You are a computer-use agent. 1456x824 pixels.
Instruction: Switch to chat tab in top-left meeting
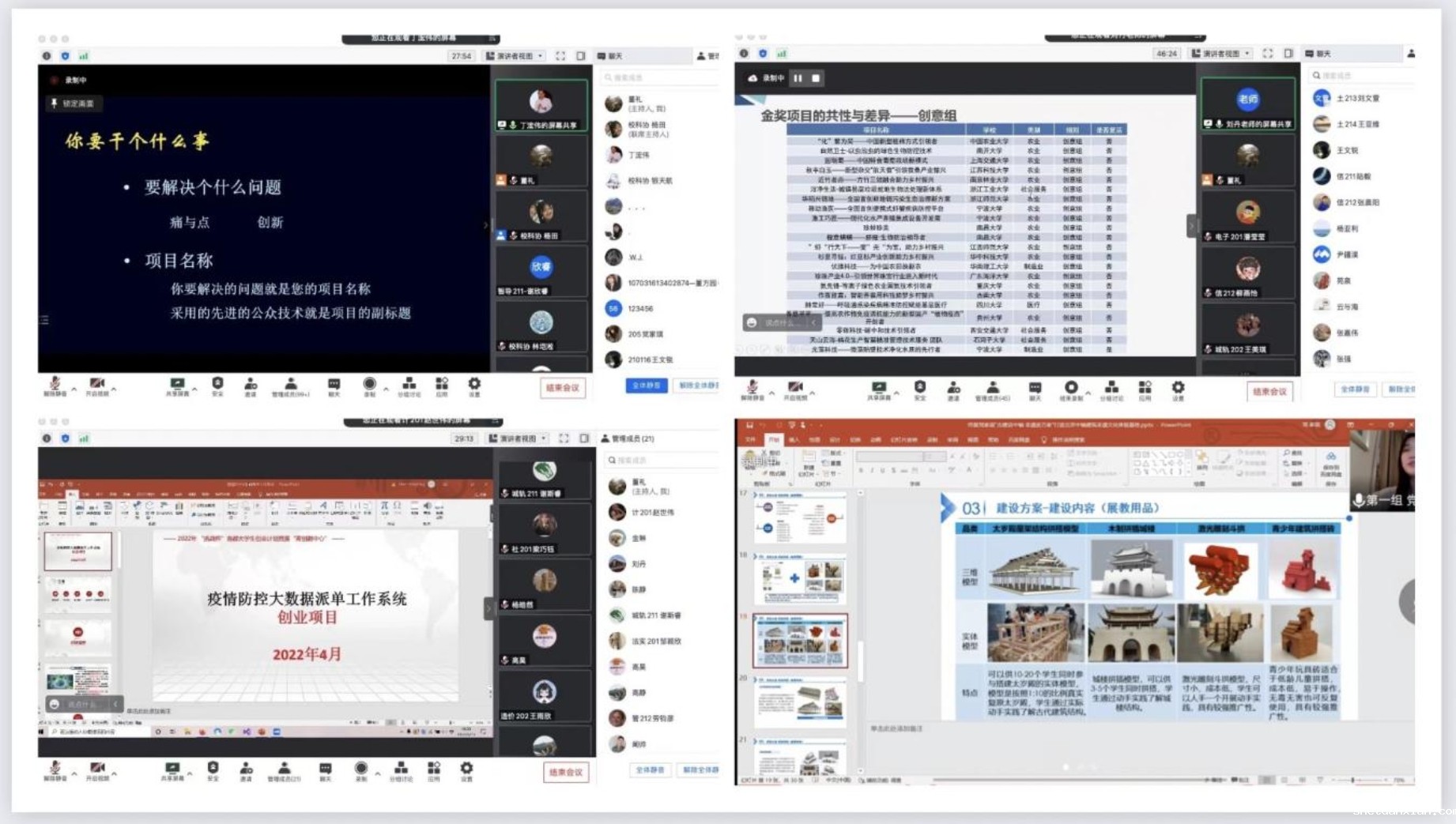click(x=610, y=56)
